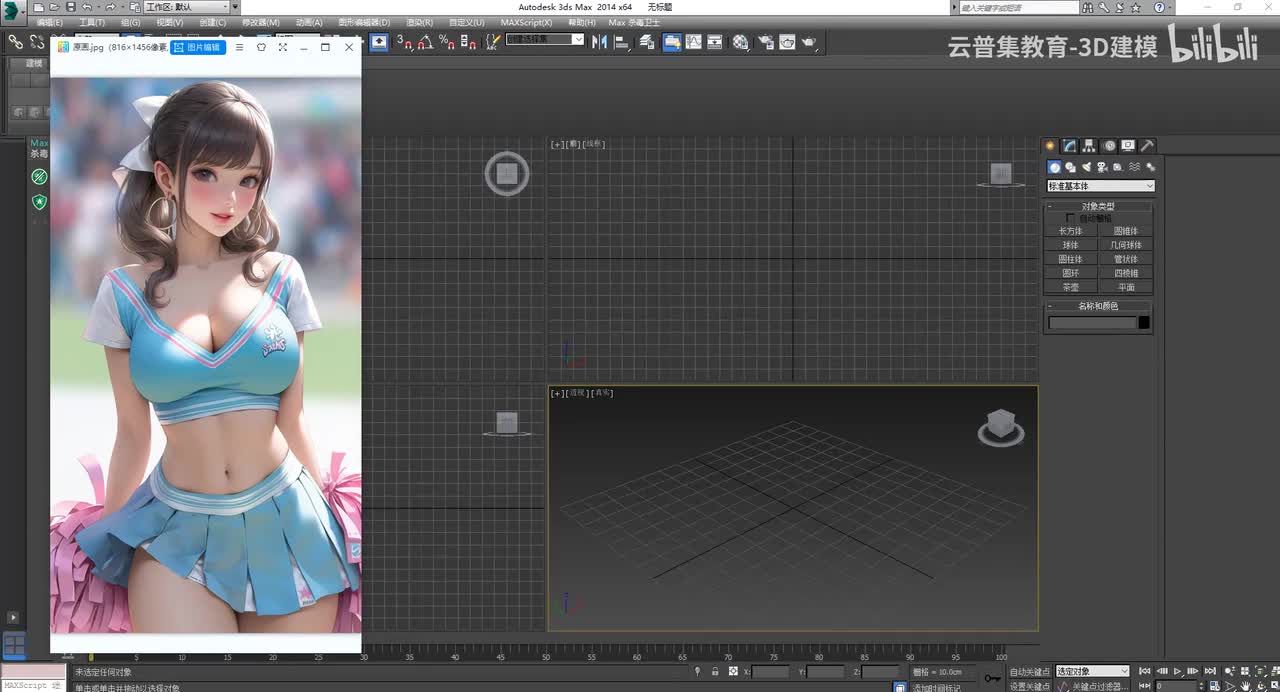
Task: Click the object name input field
Action: point(1092,323)
